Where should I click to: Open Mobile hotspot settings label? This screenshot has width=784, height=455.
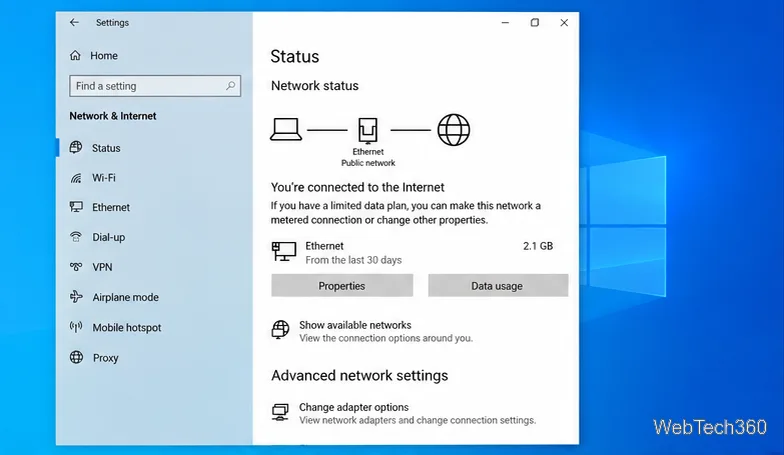(127, 328)
